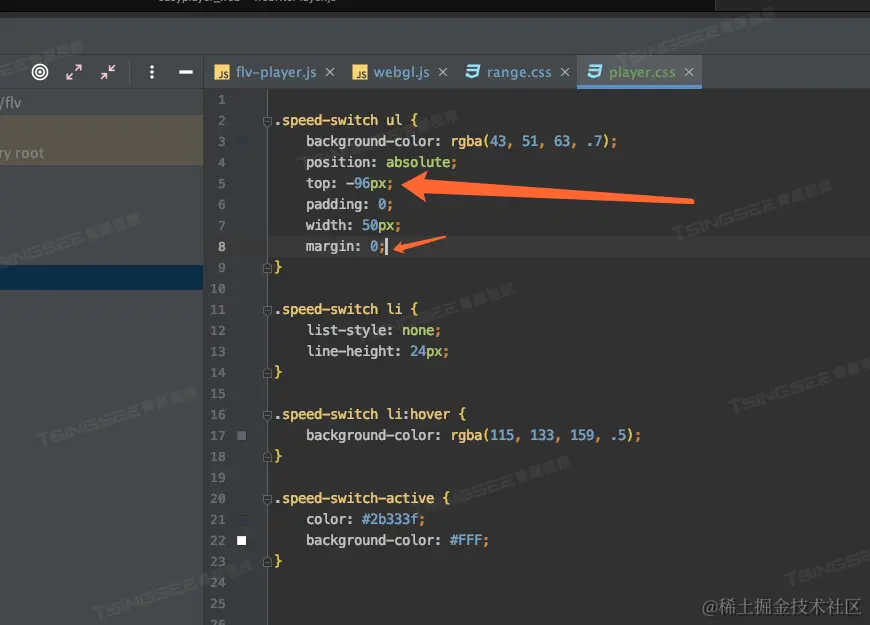Click 'rgba(115, 133, 159, .5)' value
Viewport: 870px width, 625px height.
pos(542,435)
